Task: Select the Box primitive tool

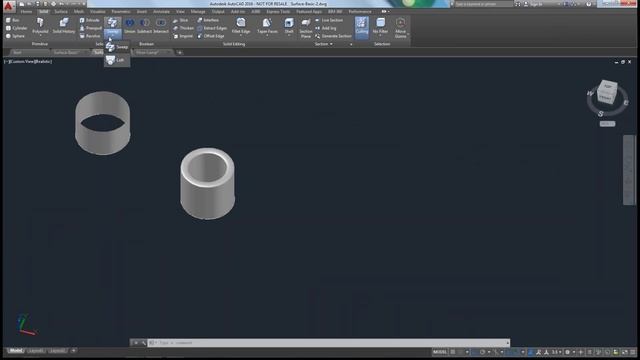Action: [x=13, y=20]
